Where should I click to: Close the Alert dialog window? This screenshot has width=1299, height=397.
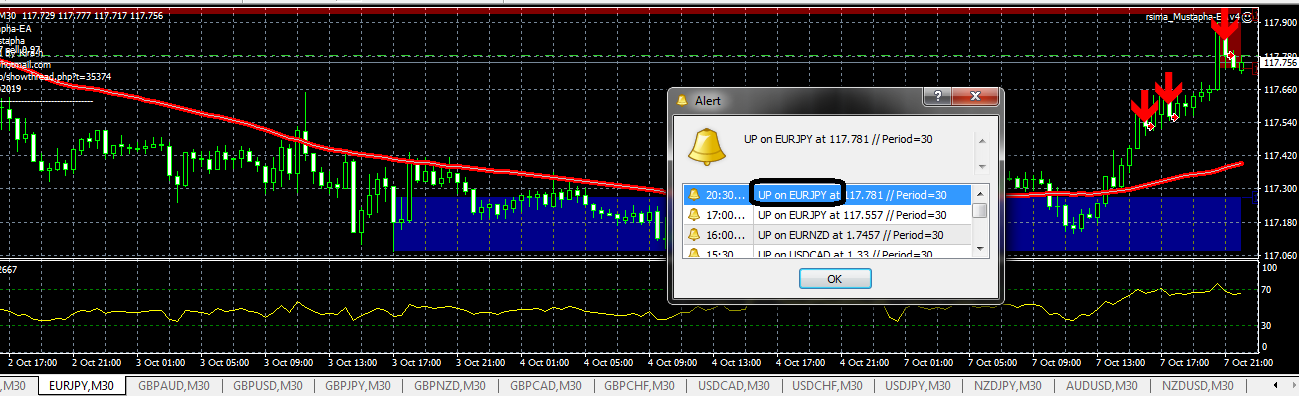pos(974,96)
